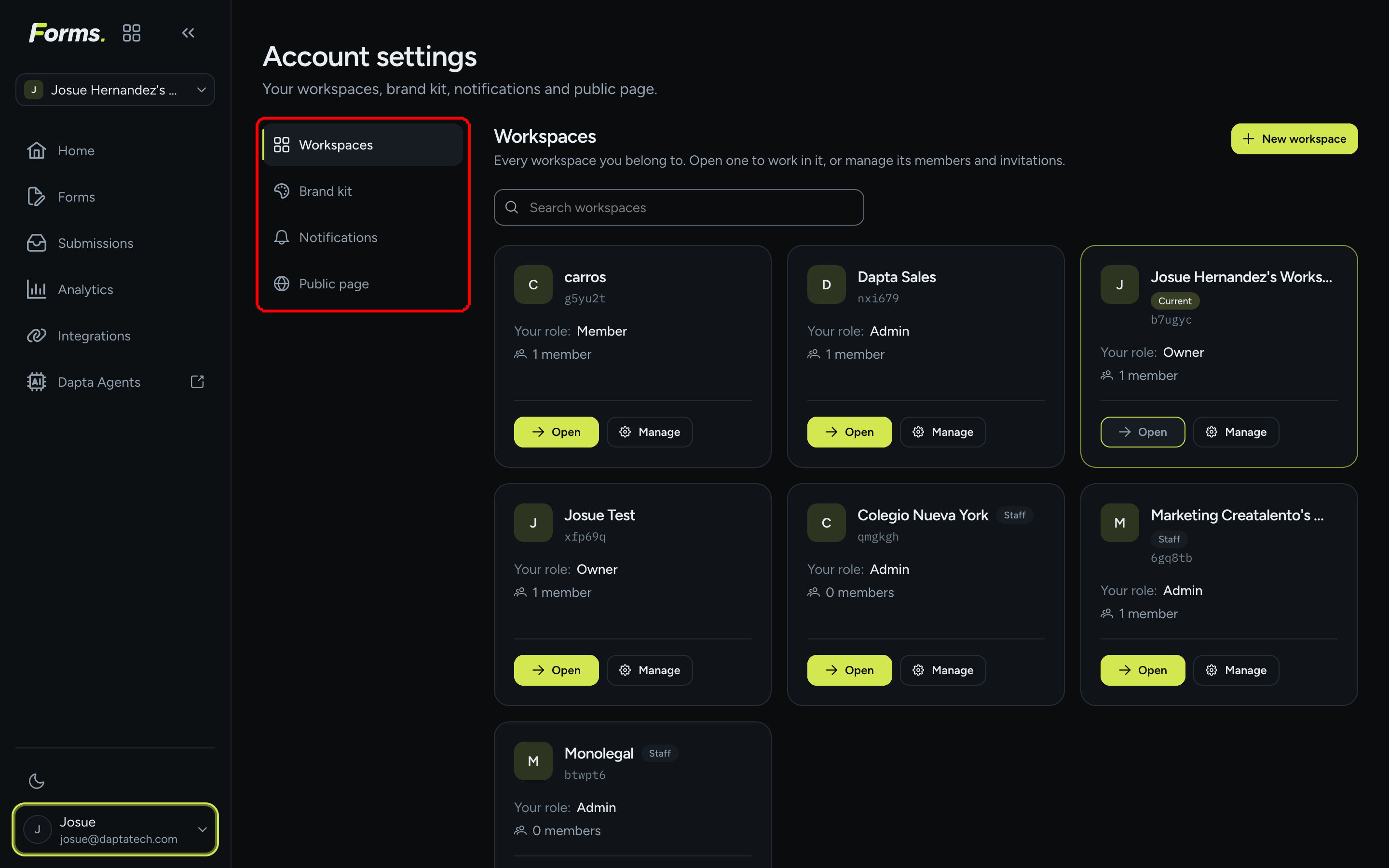
Task: Click the Integrations link icon in sidebar
Action: point(36,336)
